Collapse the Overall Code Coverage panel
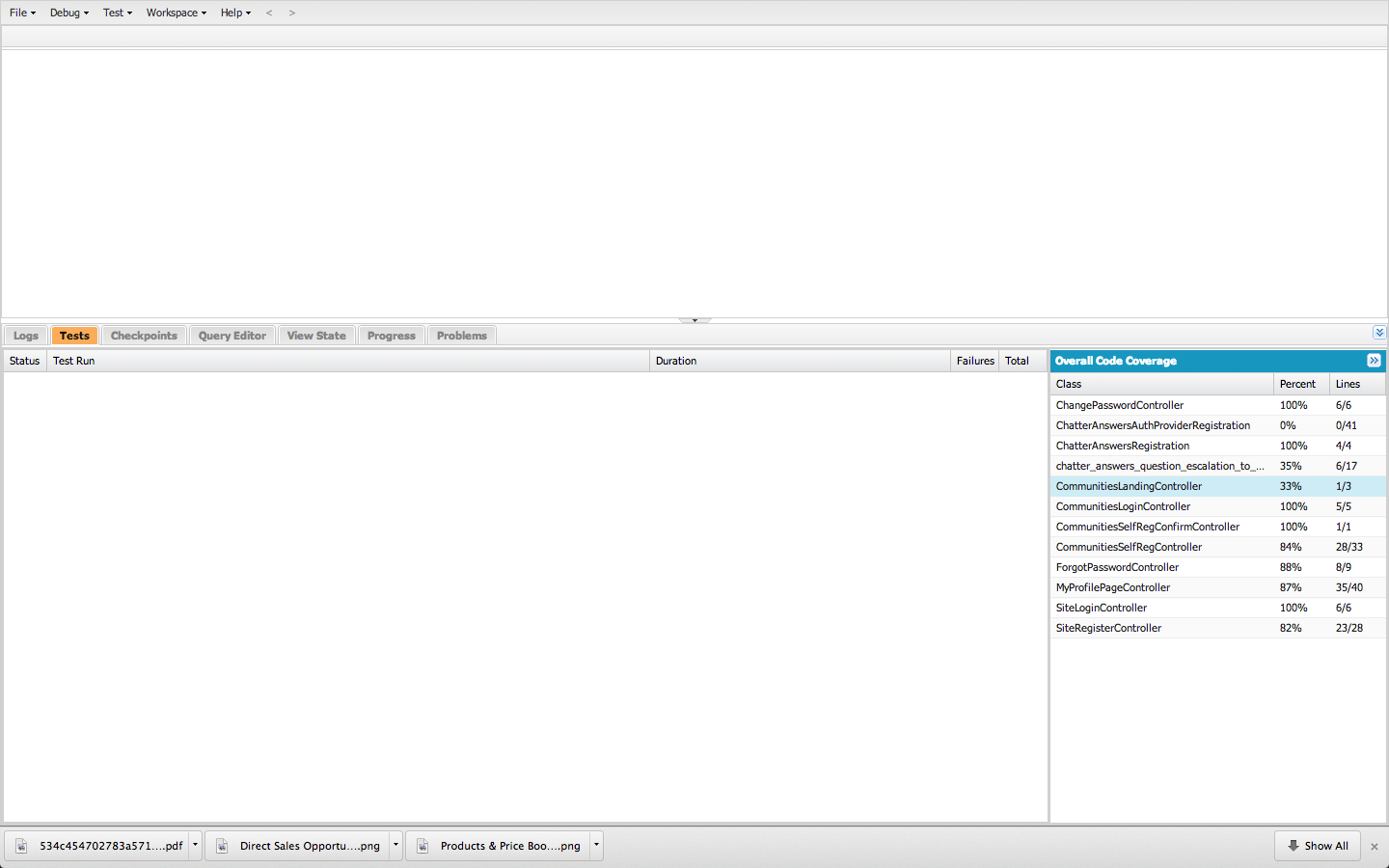This screenshot has height=868, width=1389. [x=1375, y=361]
